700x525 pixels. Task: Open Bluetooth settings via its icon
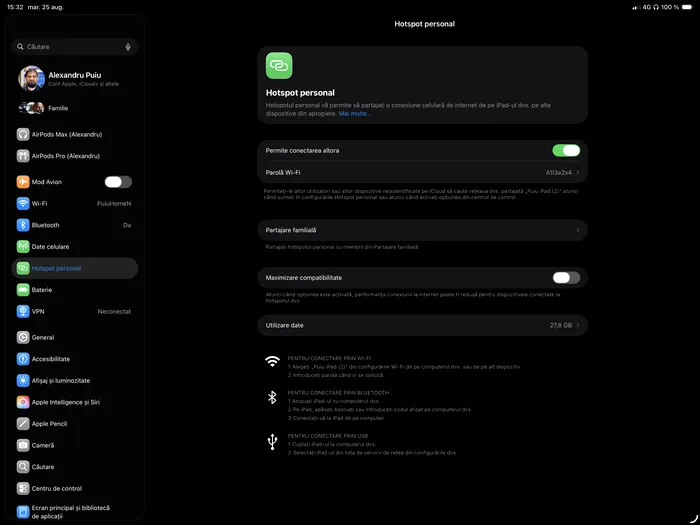point(23,225)
